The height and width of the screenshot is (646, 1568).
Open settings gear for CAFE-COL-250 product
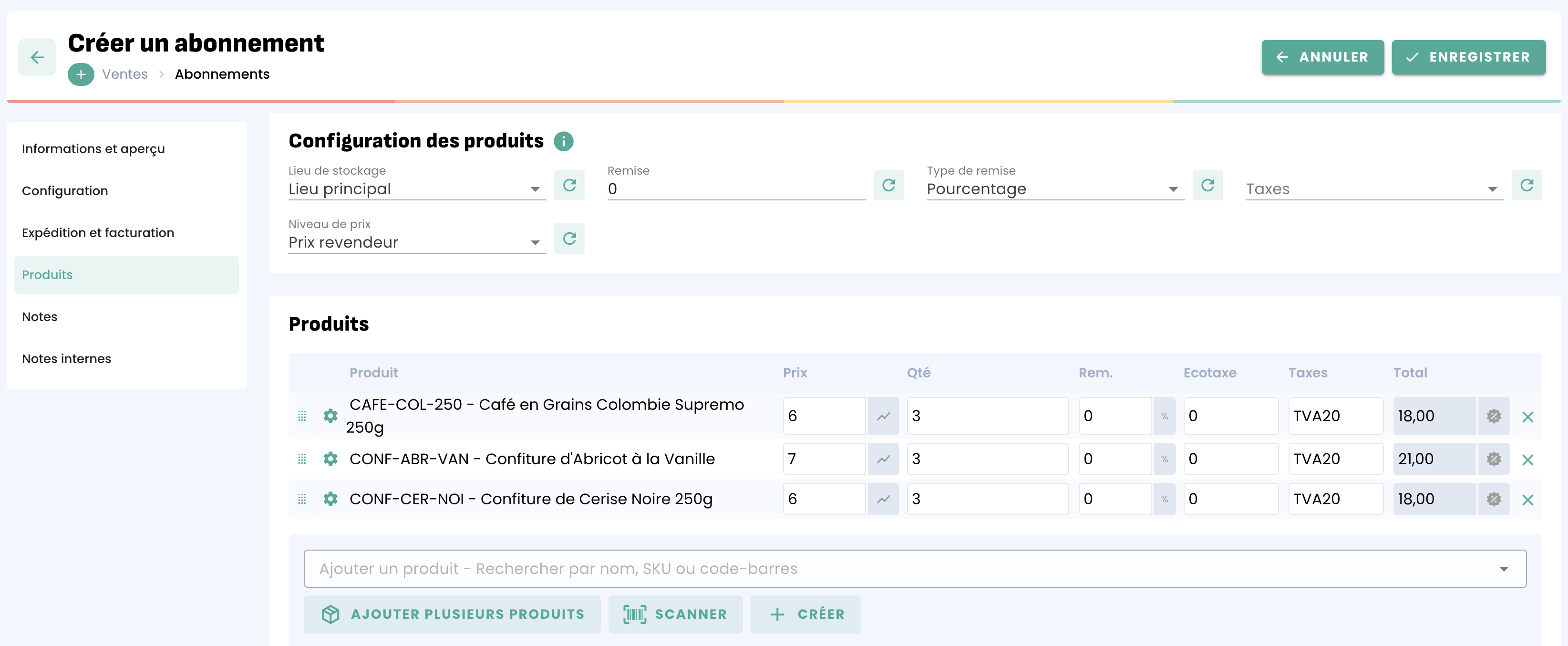330,416
